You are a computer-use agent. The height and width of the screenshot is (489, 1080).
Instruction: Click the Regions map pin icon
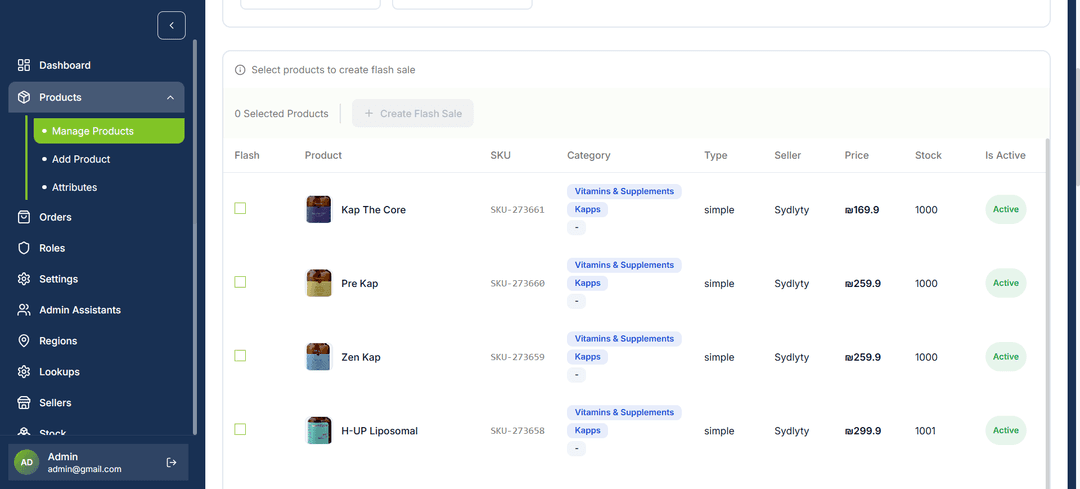click(x=24, y=341)
